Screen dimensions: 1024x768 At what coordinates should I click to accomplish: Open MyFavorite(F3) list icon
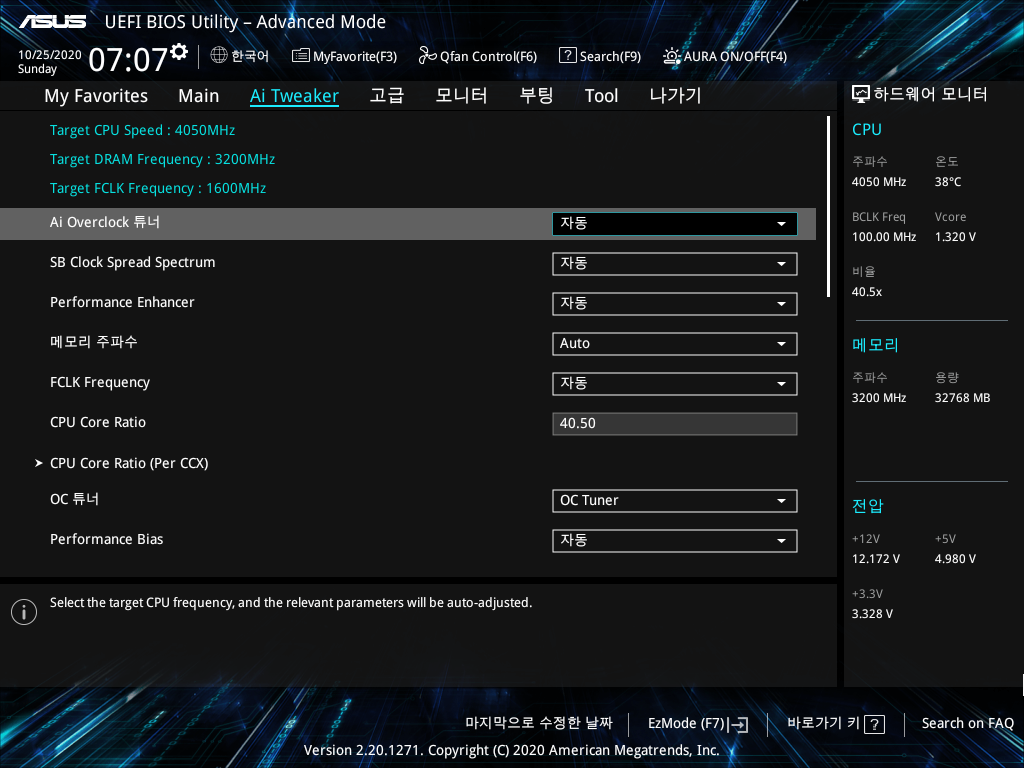click(300, 56)
